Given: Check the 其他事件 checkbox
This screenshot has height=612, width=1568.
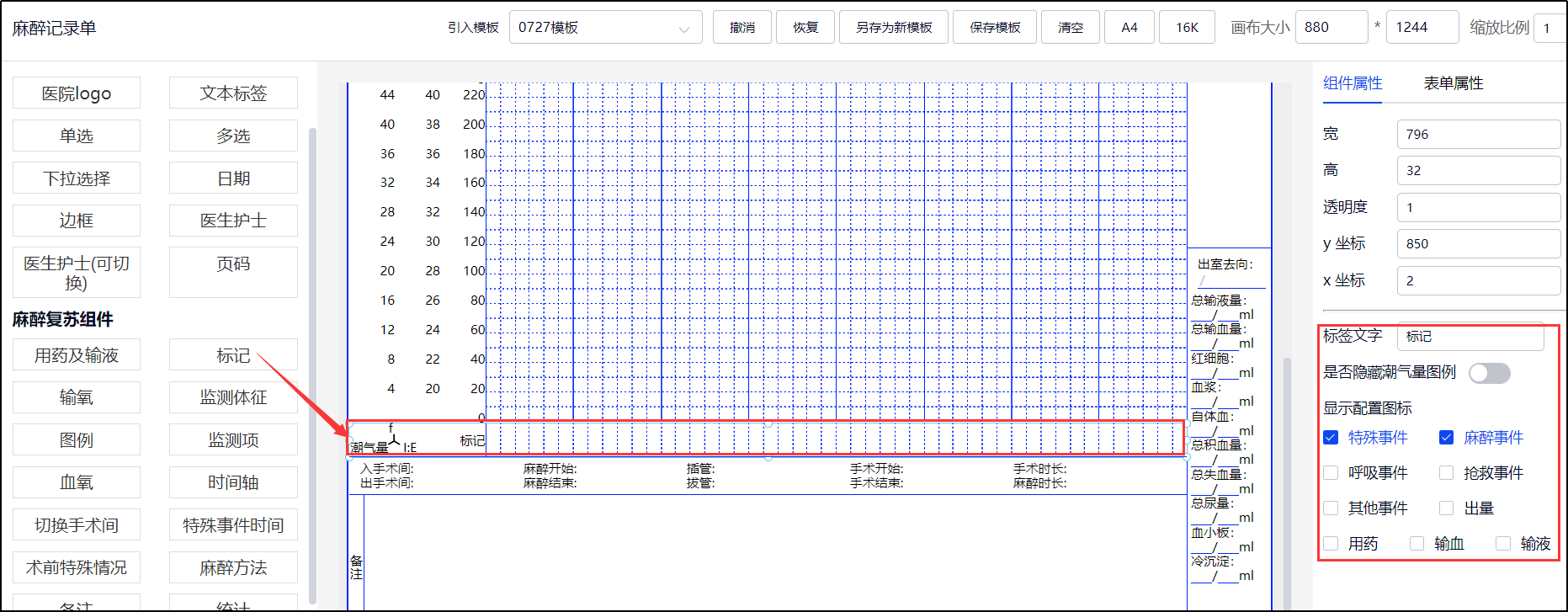Looking at the screenshot, I should [x=1331, y=508].
